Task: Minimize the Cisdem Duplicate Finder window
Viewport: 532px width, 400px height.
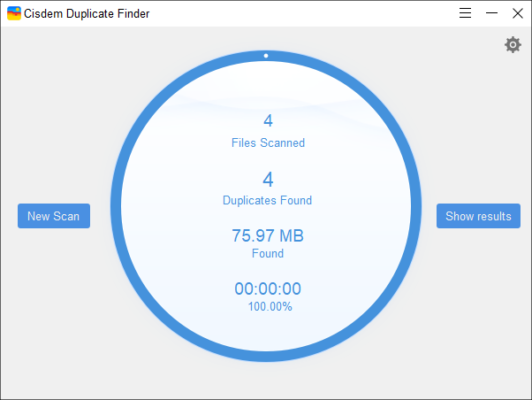Action: (491, 13)
